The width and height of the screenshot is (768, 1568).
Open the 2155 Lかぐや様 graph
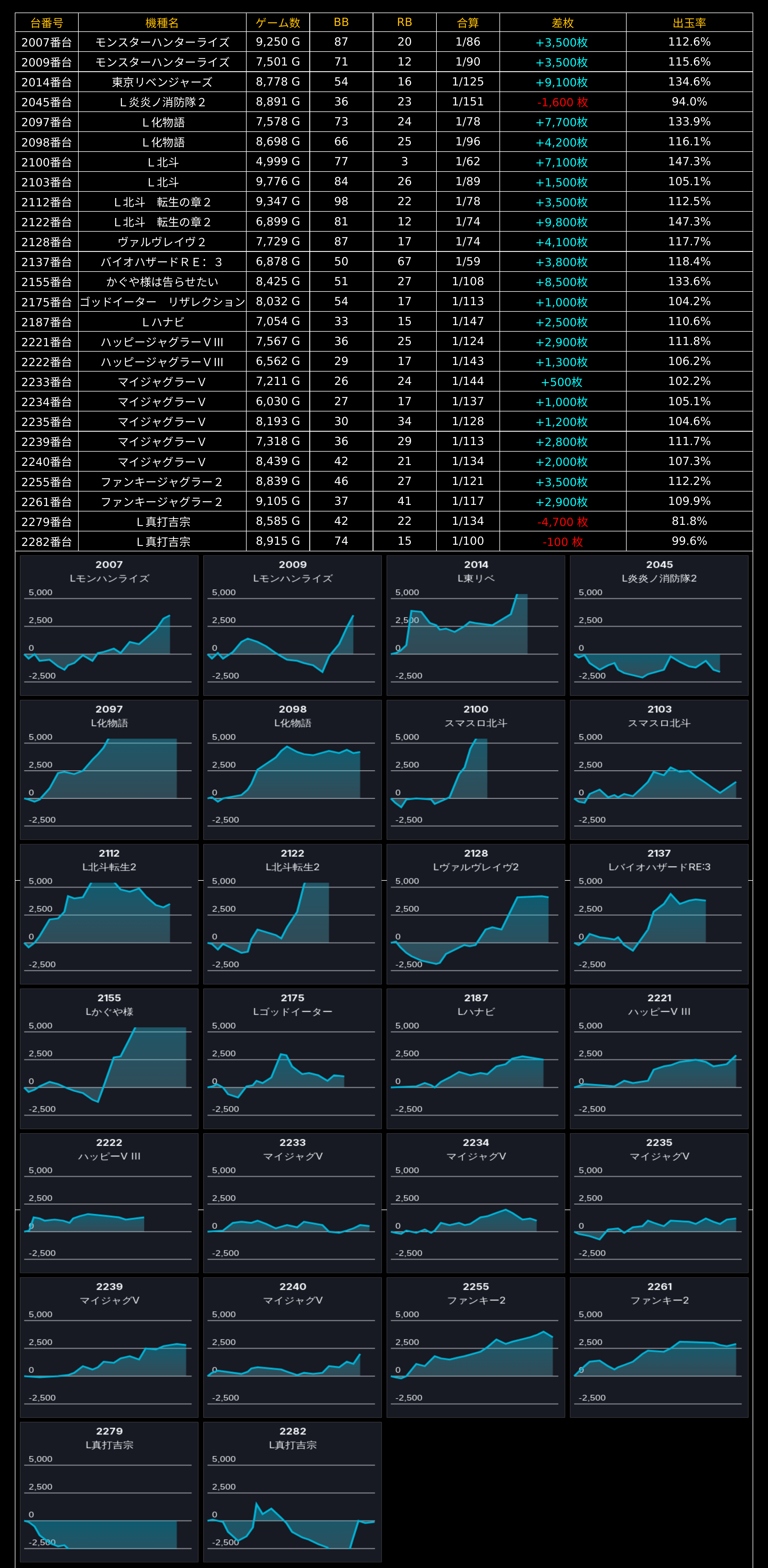[109, 1059]
